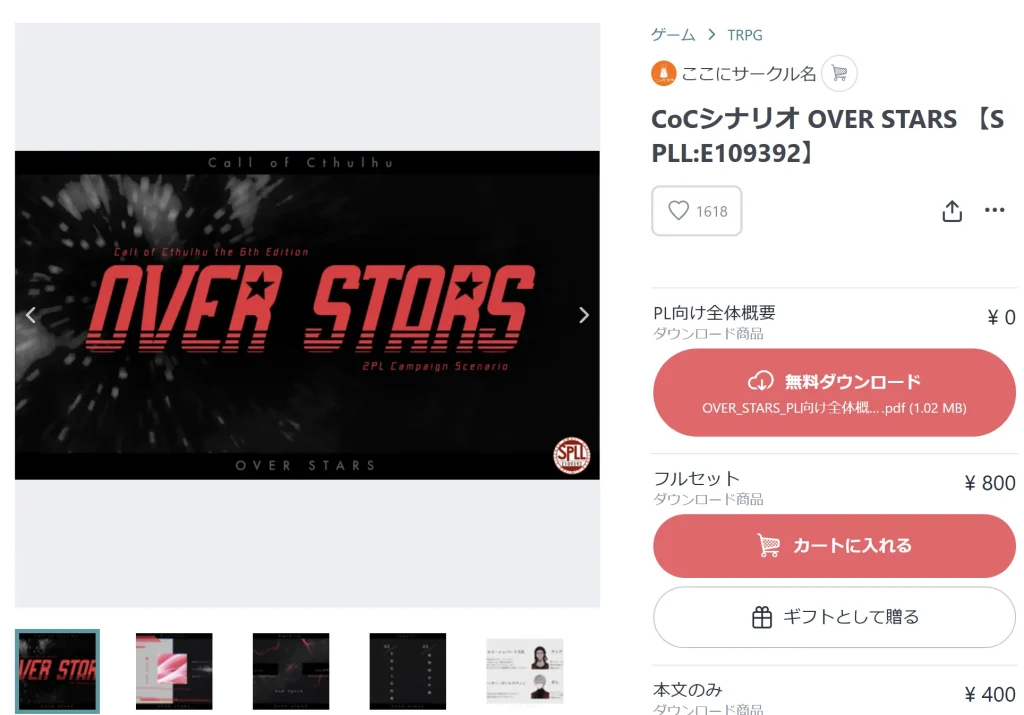Toggle the heart like button showing 1618

696,211
